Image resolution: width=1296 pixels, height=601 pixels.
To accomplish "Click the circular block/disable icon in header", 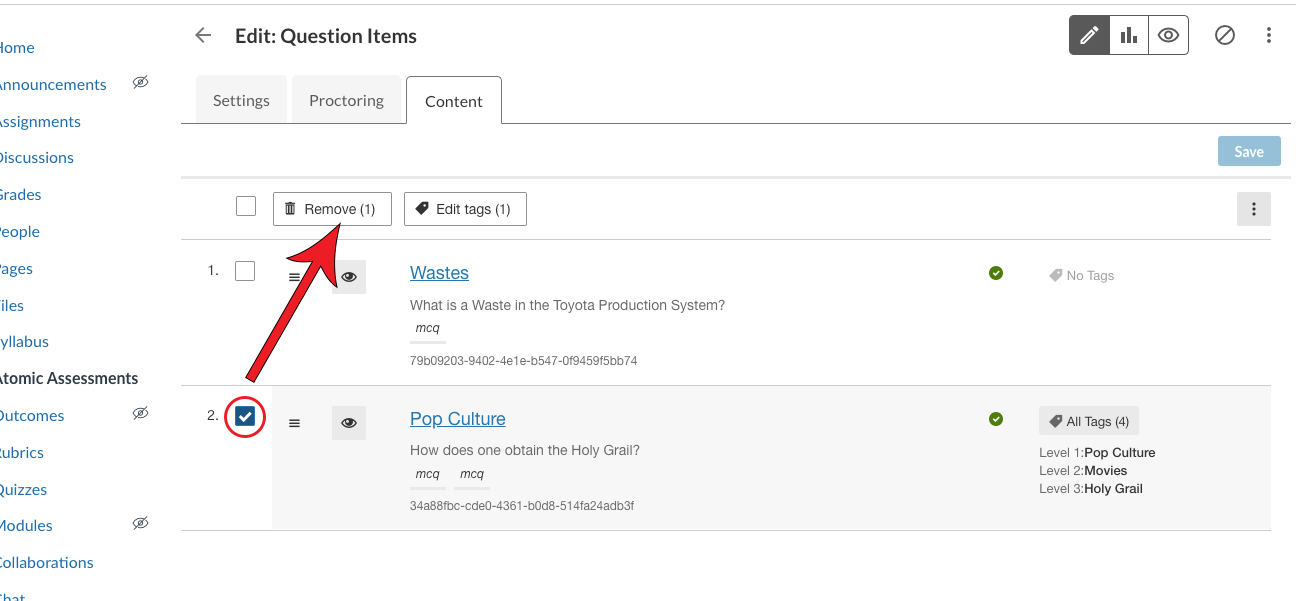I will 1225,34.
